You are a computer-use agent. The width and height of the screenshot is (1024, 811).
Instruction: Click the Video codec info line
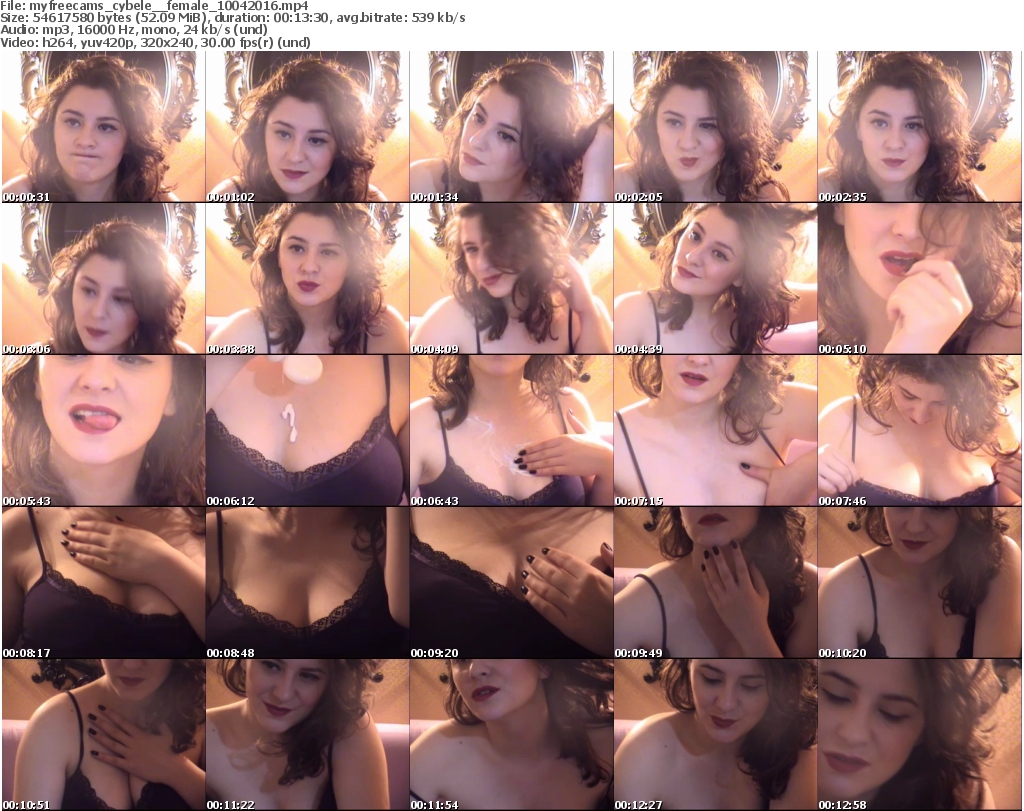pyautogui.click(x=155, y=42)
